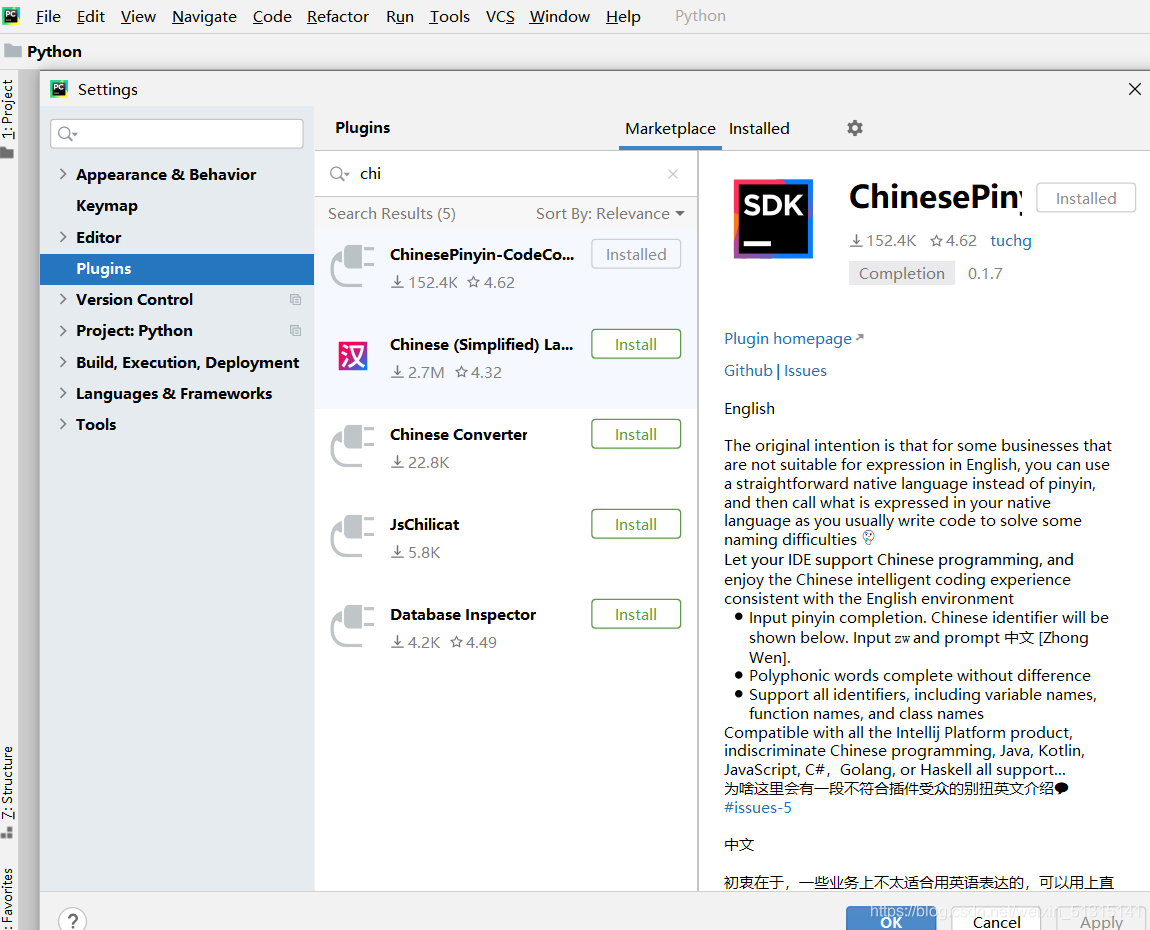Click the SDK logo in plugin details
The height and width of the screenshot is (930, 1150).
coord(773,219)
